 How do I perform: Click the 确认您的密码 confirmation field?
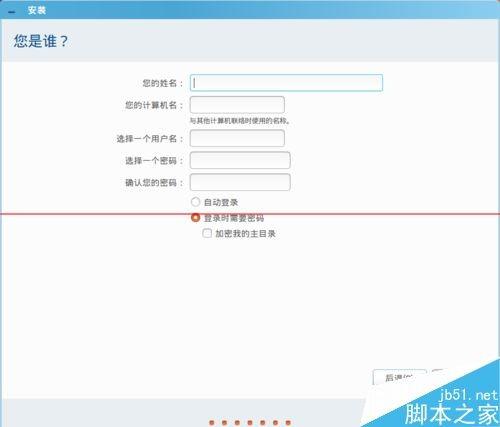(x=240, y=182)
